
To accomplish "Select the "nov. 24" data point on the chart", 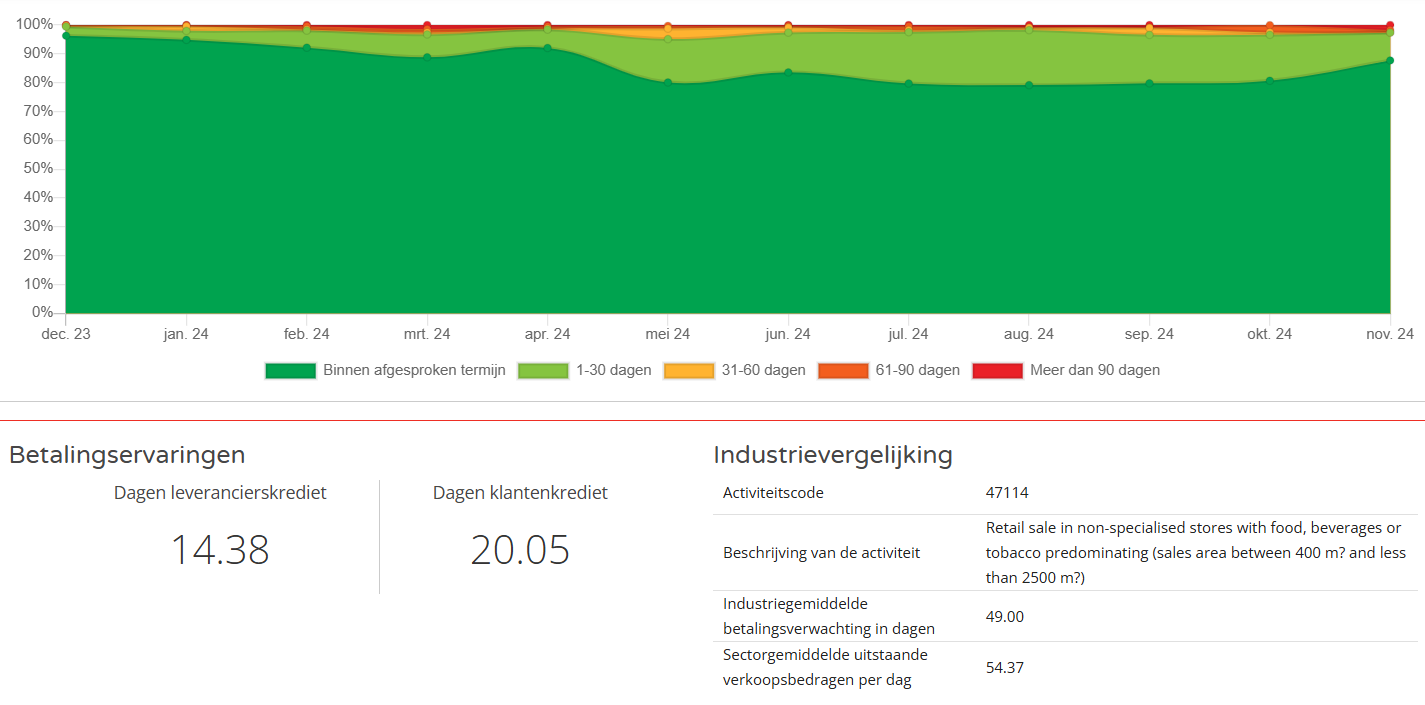I will [x=1390, y=62].
